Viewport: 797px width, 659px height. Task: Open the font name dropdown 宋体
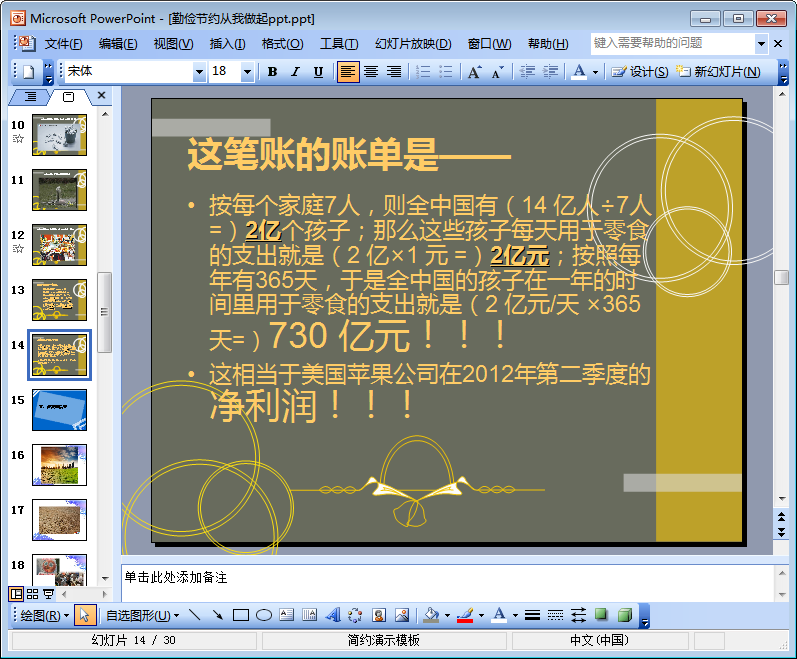coord(199,72)
